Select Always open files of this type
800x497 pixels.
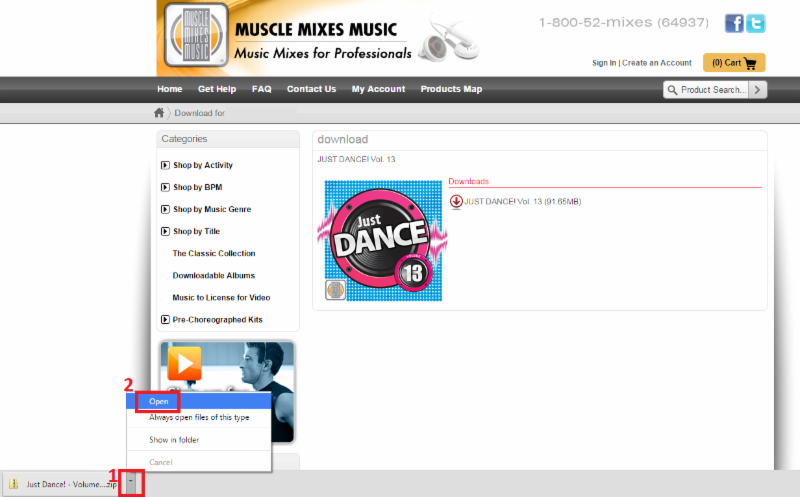199,418
